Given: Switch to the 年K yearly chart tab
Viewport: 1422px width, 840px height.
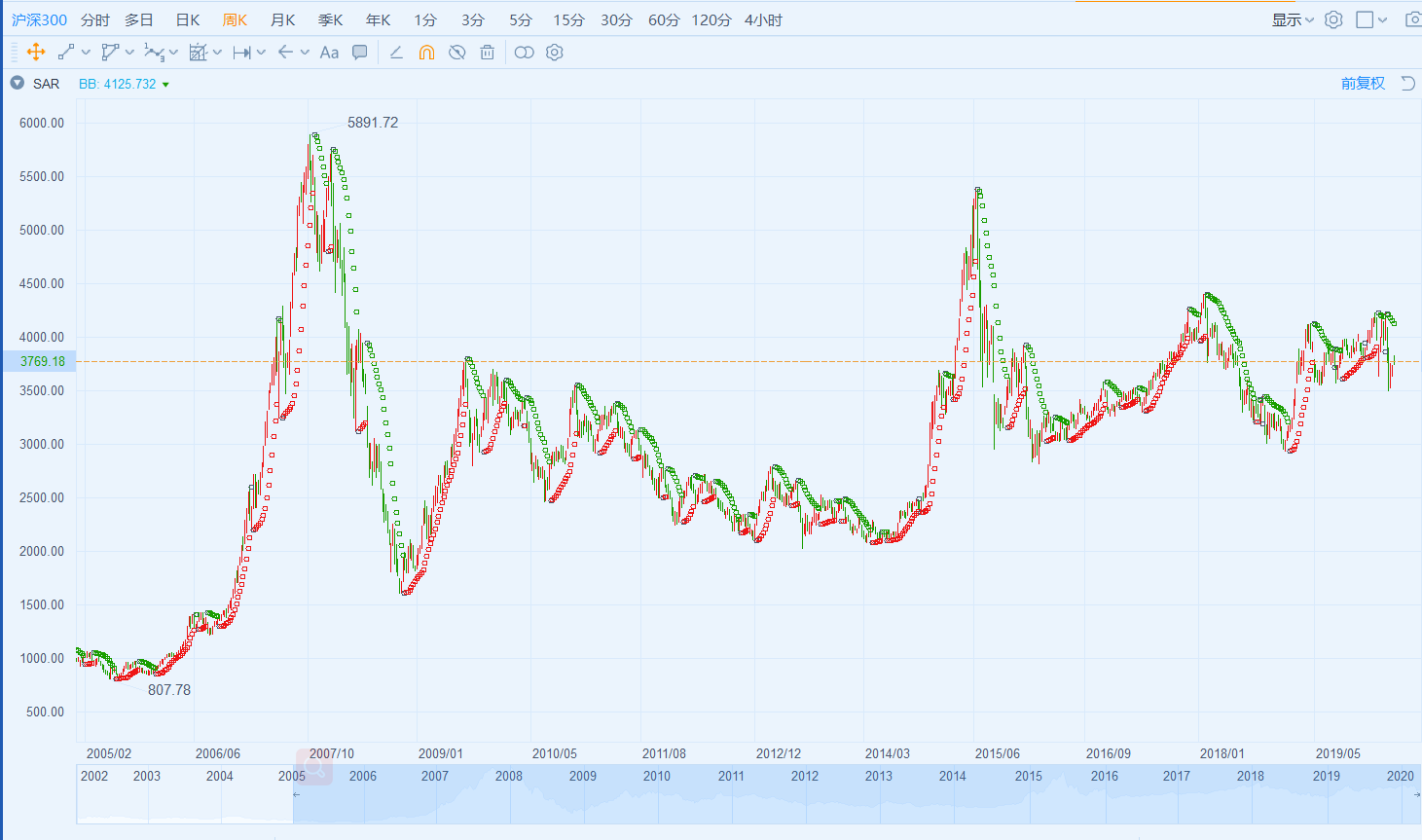Looking at the screenshot, I should (378, 19).
